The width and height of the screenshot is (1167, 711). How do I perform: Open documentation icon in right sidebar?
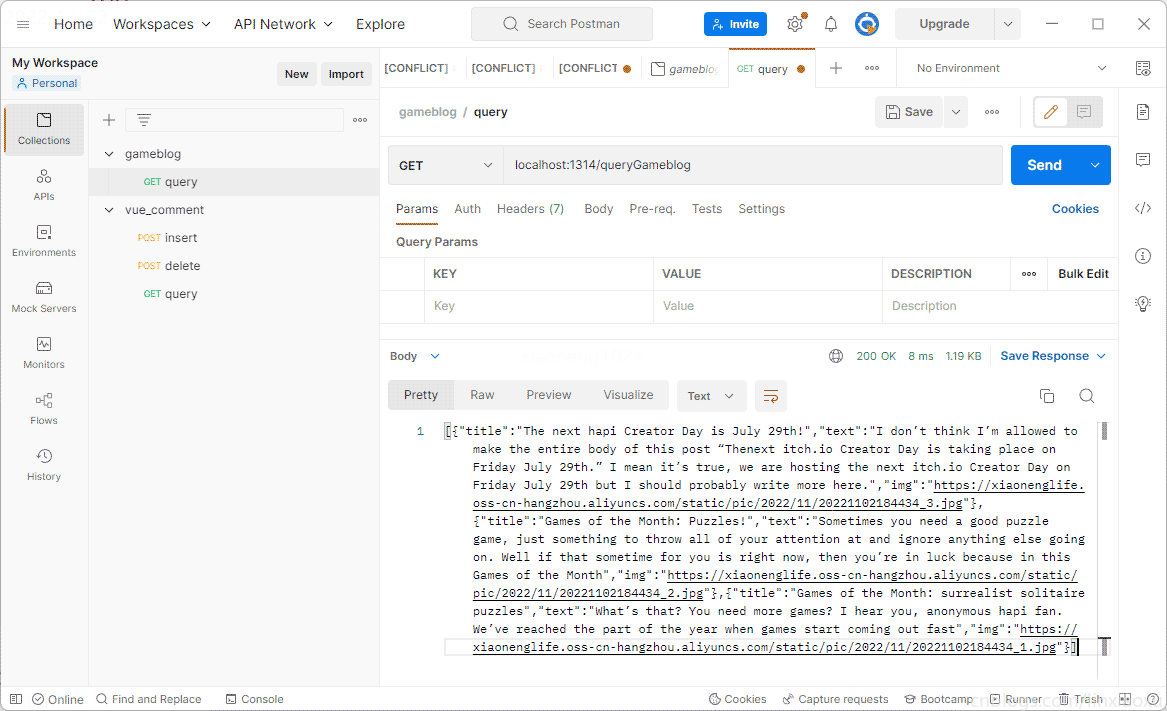point(1143,112)
